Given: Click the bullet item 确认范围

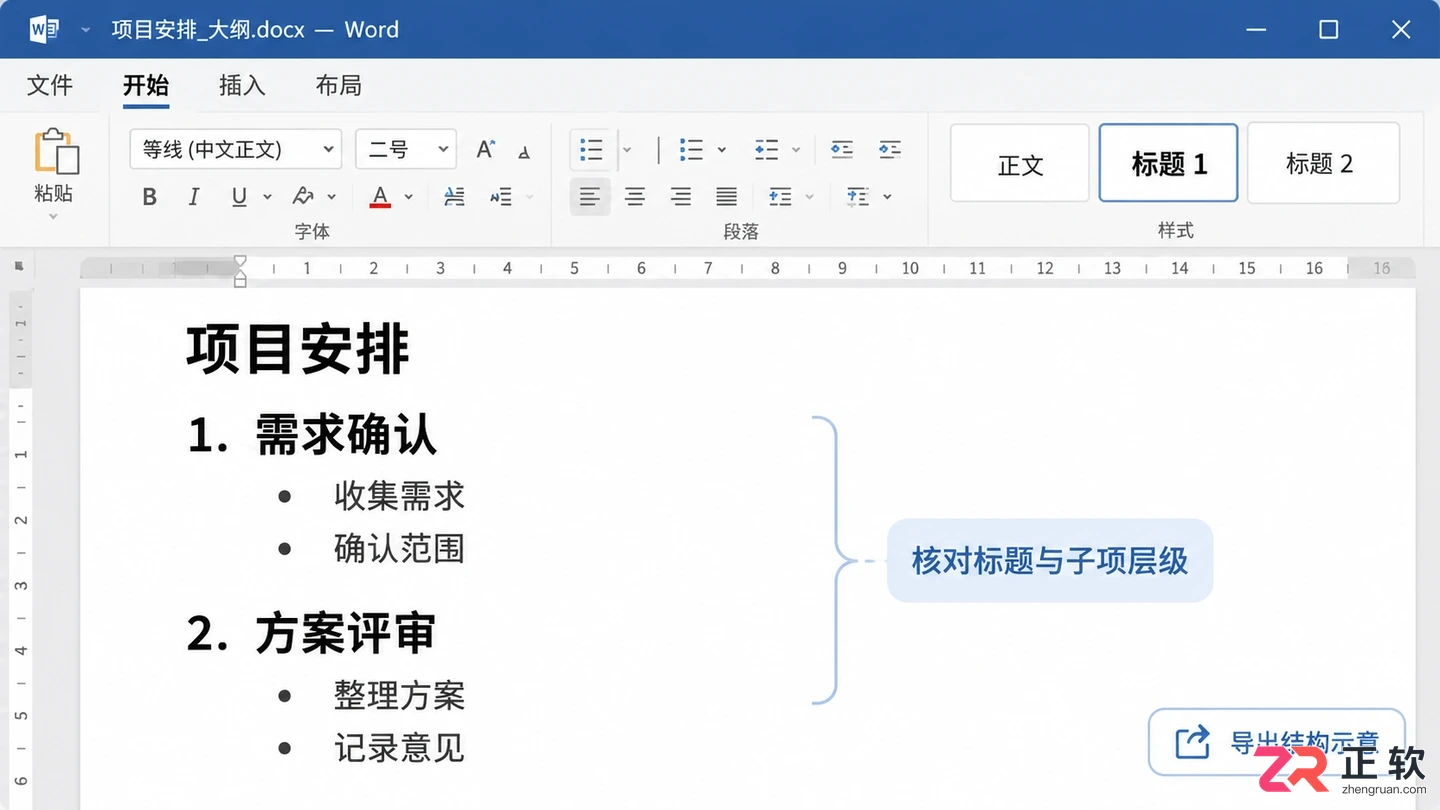Looking at the screenshot, I should click(x=400, y=549).
